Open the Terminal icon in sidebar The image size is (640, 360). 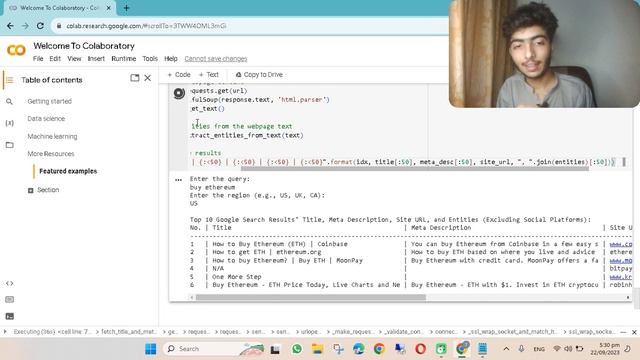(x=9, y=316)
